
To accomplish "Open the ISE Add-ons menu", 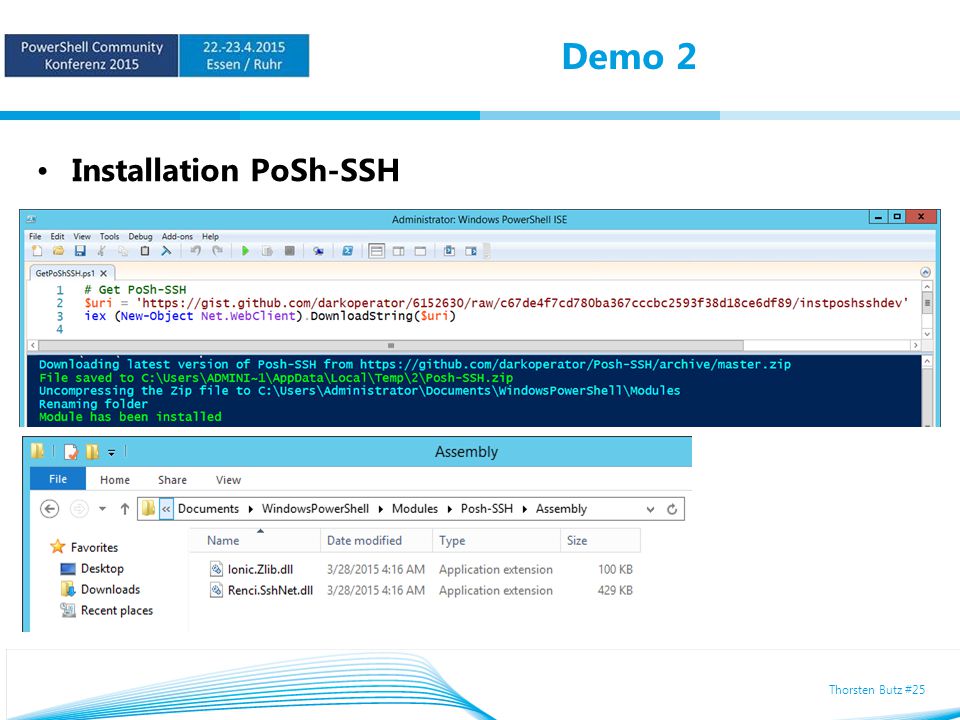I will pyautogui.click(x=177, y=236).
